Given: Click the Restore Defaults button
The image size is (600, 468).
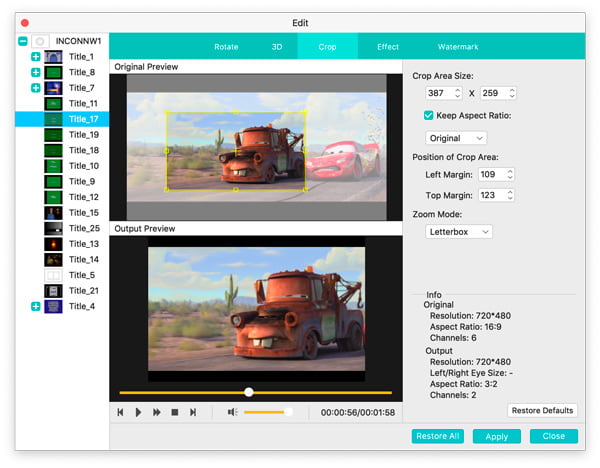Looking at the screenshot, I should pos(542,410).
